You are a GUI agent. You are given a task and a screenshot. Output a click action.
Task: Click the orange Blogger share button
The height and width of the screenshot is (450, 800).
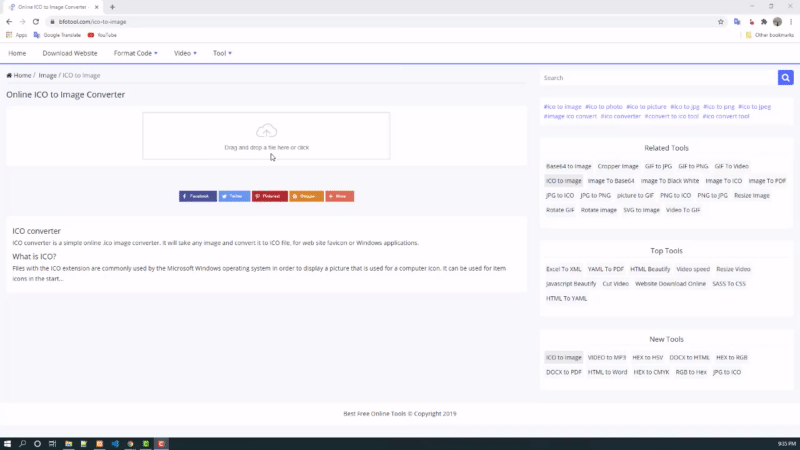pyautogui.click(x=306, y=196)
